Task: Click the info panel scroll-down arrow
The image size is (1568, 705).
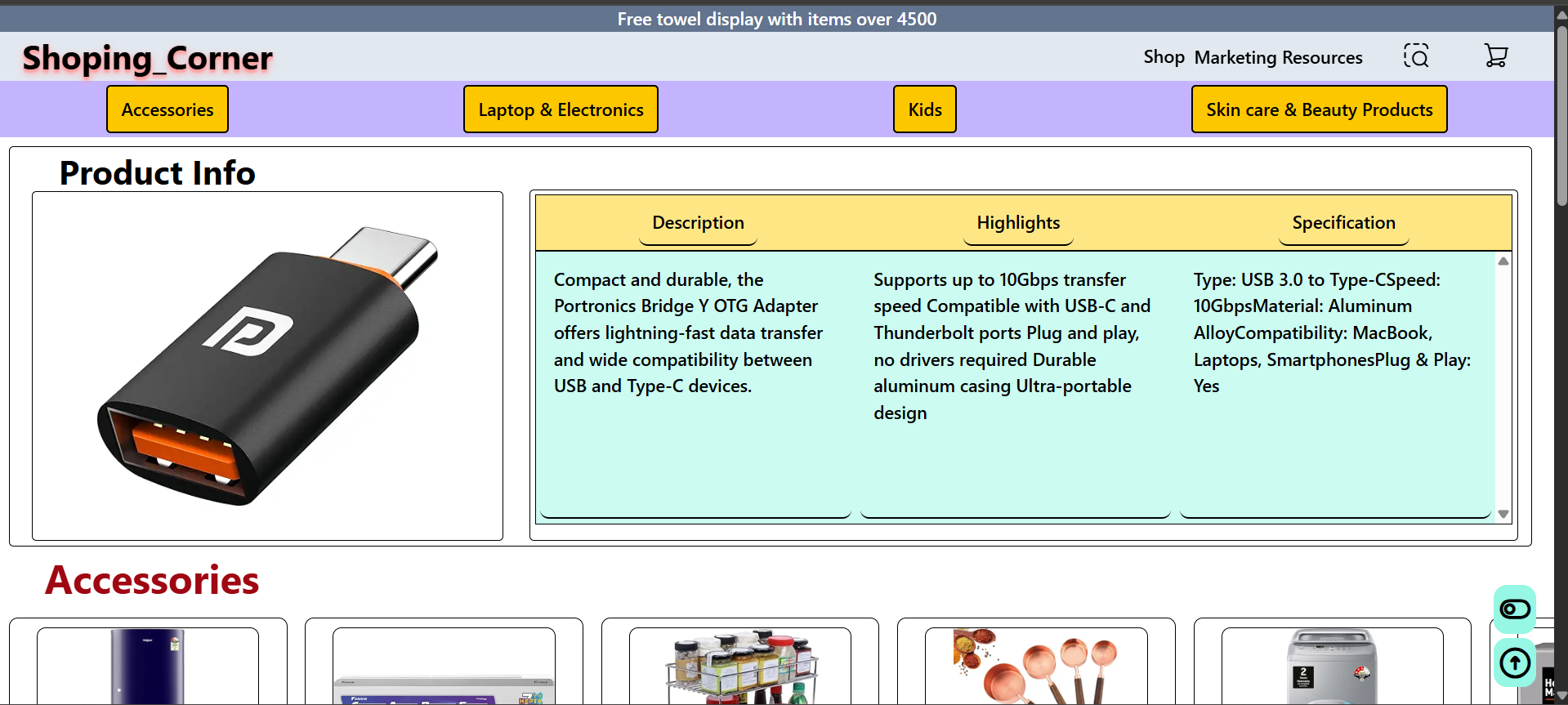Action: 1503,514
